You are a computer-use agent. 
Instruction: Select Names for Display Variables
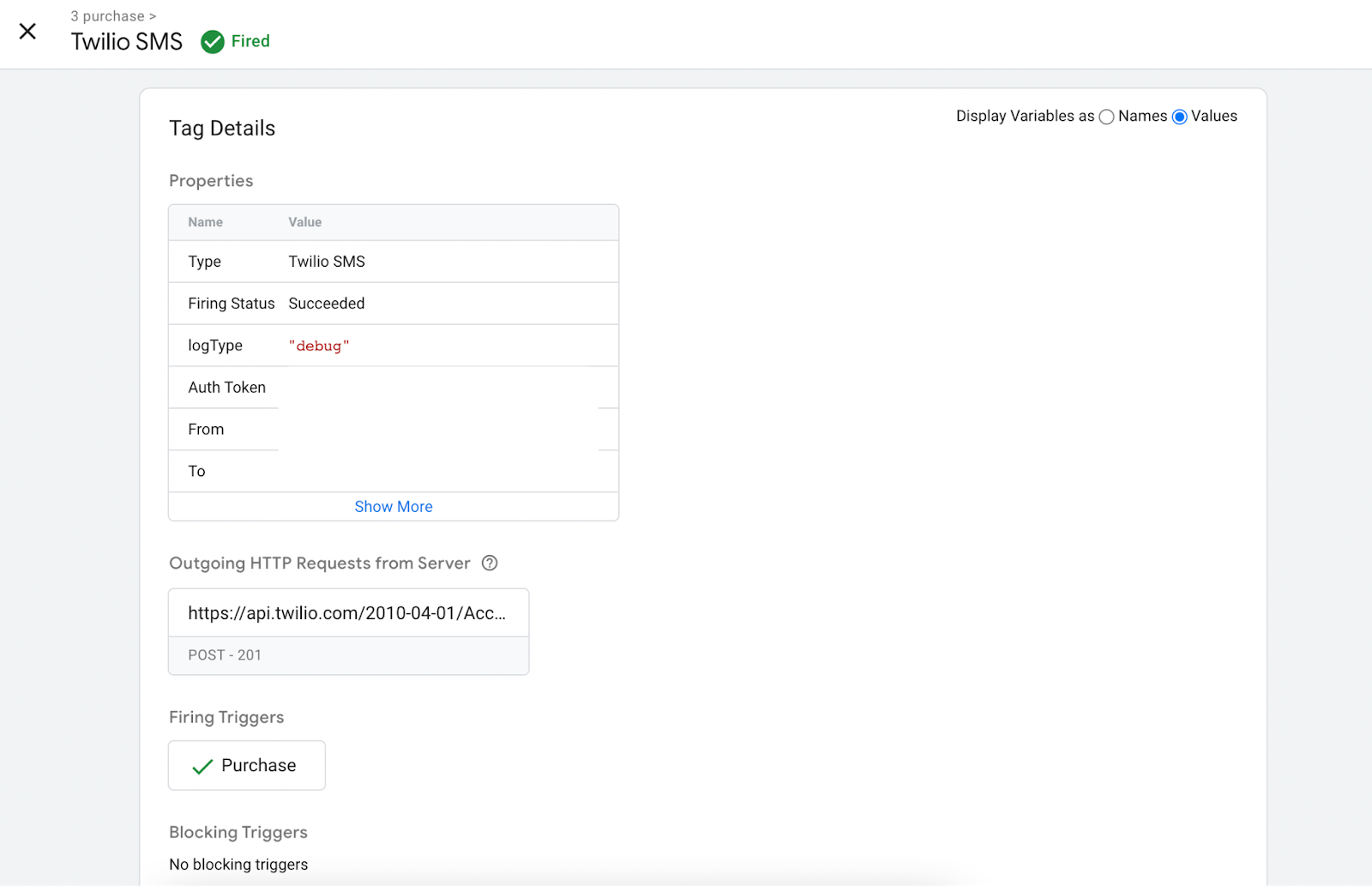click(1106, 117)
